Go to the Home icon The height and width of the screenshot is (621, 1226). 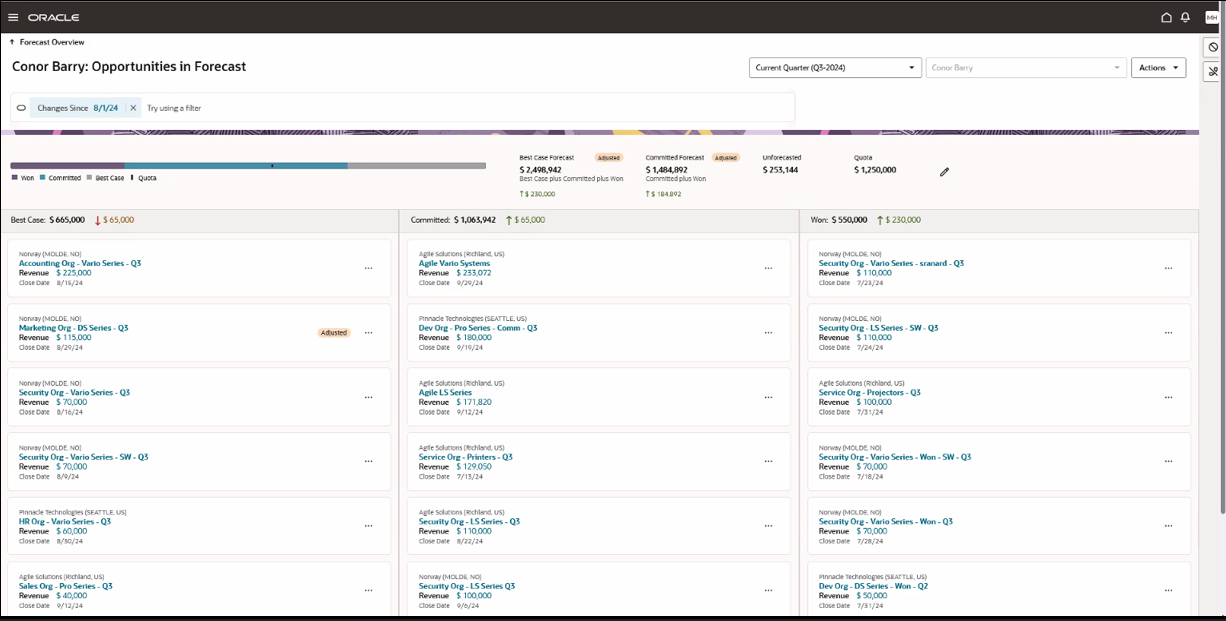pyautogui.click(x=1166, y=17)
